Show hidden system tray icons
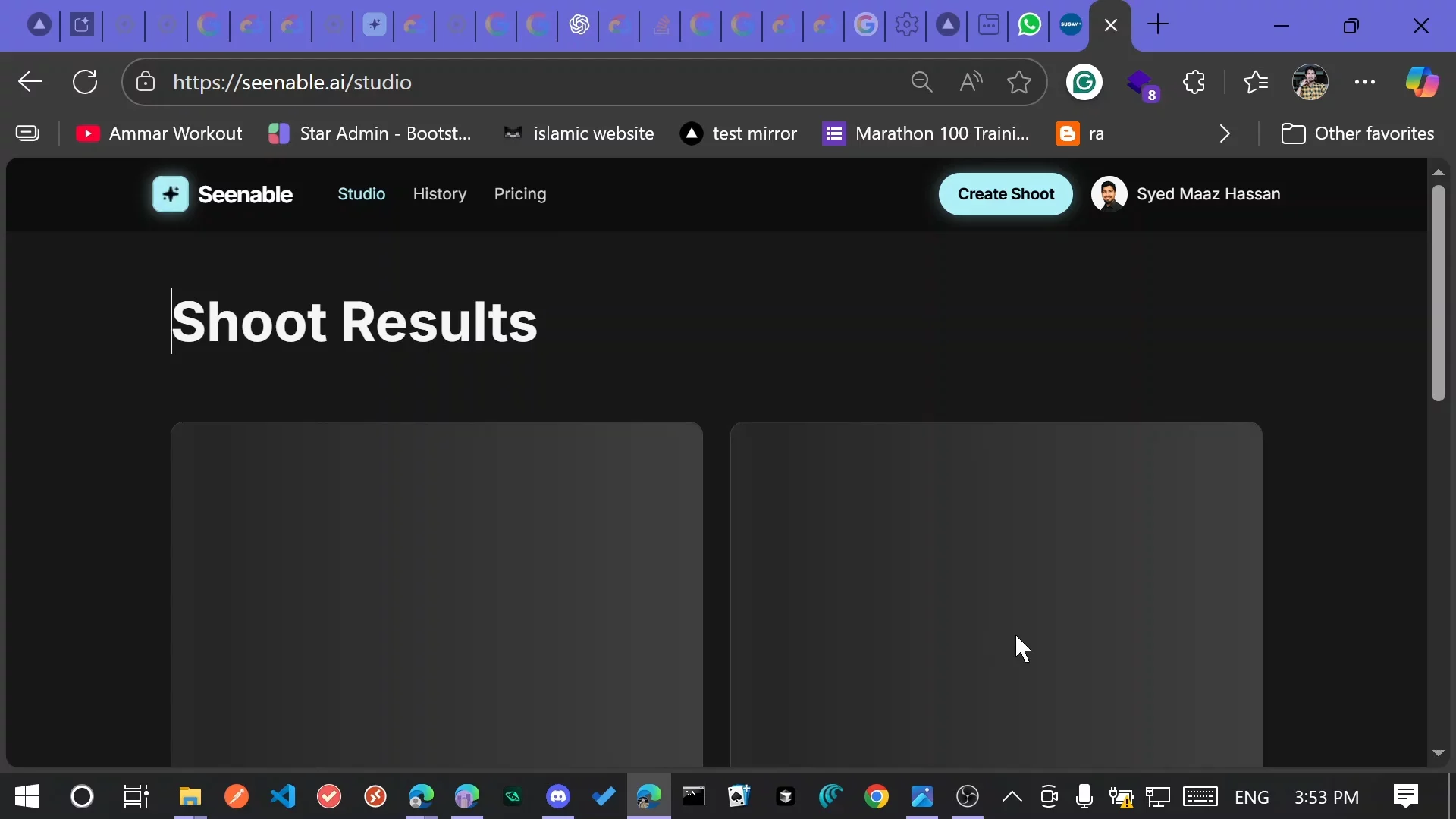 point(1012,797)
